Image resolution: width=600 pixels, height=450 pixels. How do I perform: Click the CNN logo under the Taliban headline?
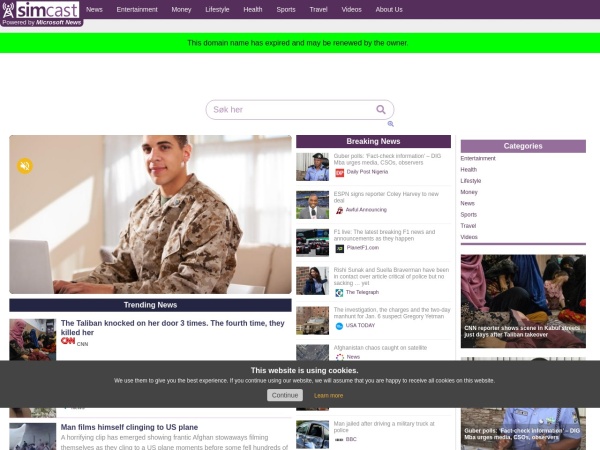(68, 341)
